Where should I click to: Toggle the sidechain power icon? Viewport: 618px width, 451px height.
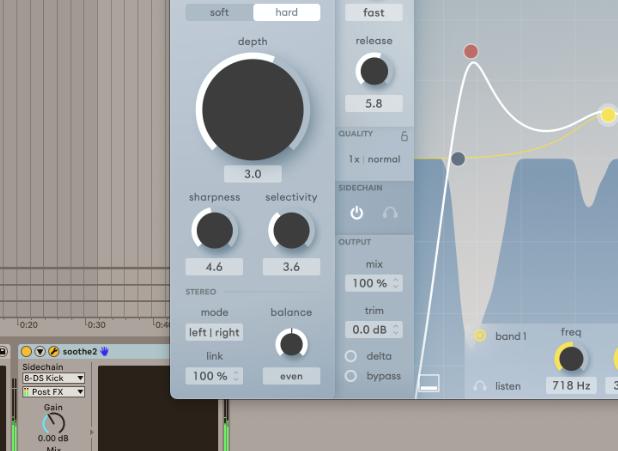pos(357,213)
